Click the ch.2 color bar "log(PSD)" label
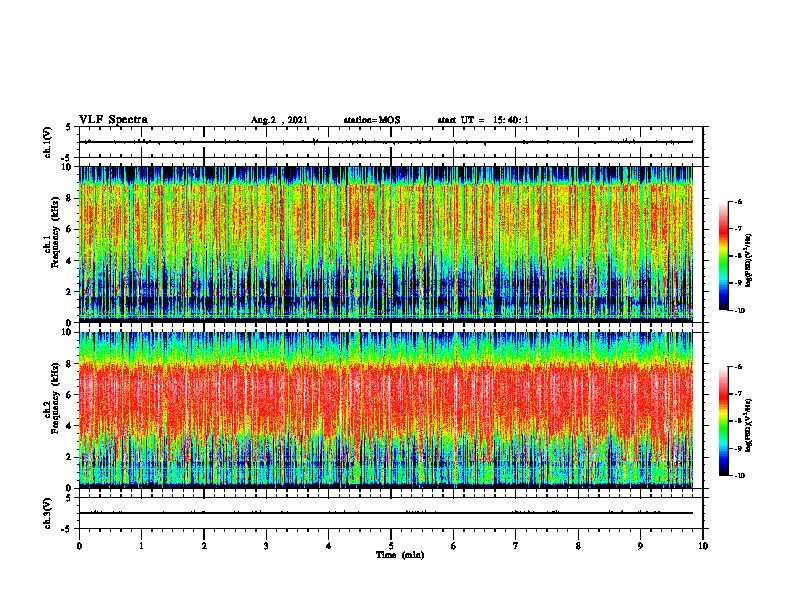The image size is (792, 612). (x=748, y=426)
